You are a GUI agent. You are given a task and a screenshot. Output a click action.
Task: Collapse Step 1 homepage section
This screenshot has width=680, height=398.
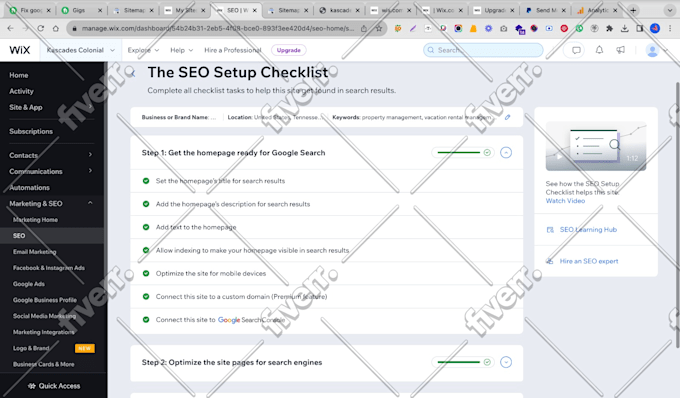coord(506,153)
